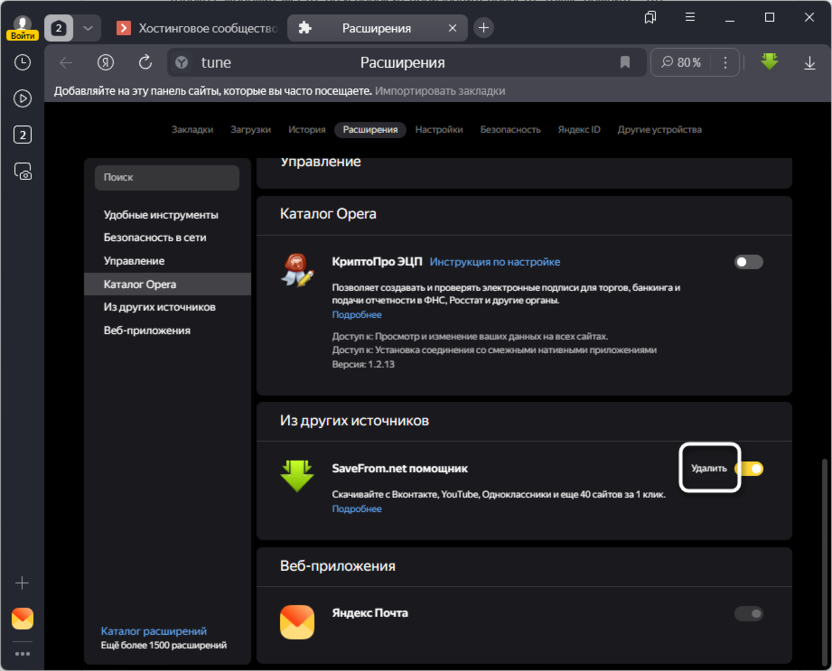Add a sidebar item with plus icon
This screenshot has height=671, width=832.
pyautogui.click(x=22, y=583)
